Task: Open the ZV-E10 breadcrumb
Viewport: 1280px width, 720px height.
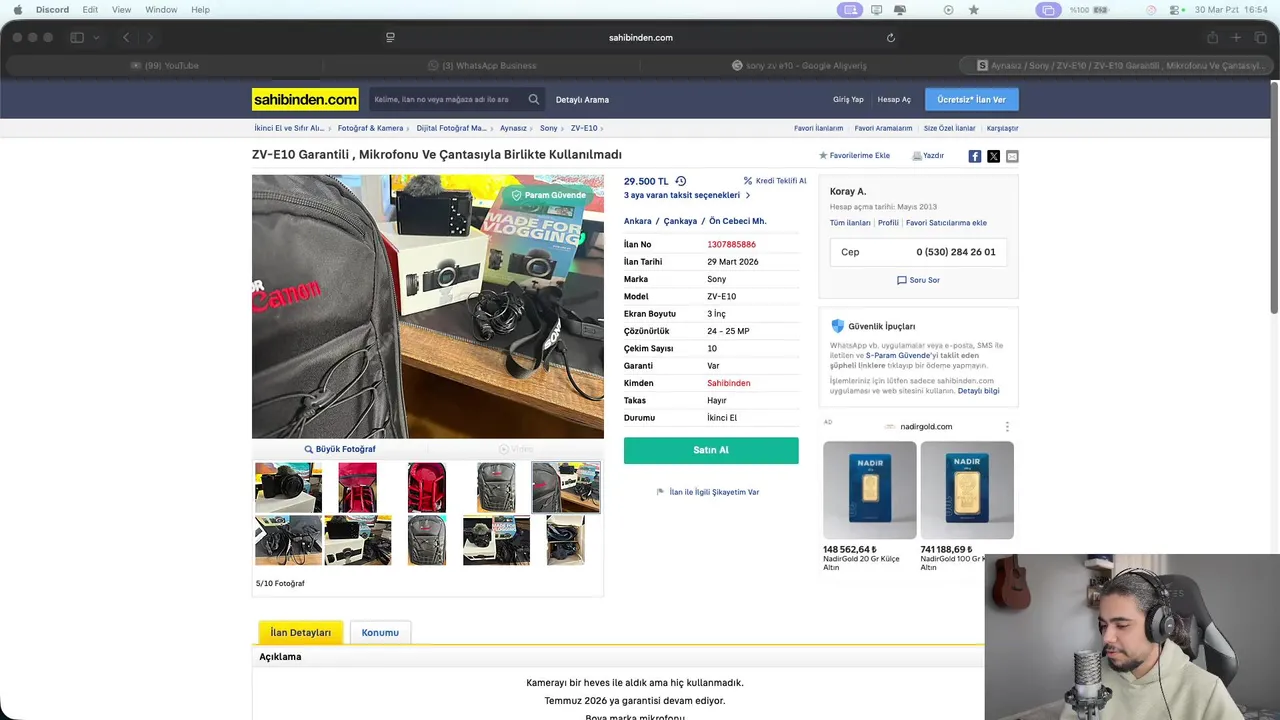Action: [x=584, y=128]
